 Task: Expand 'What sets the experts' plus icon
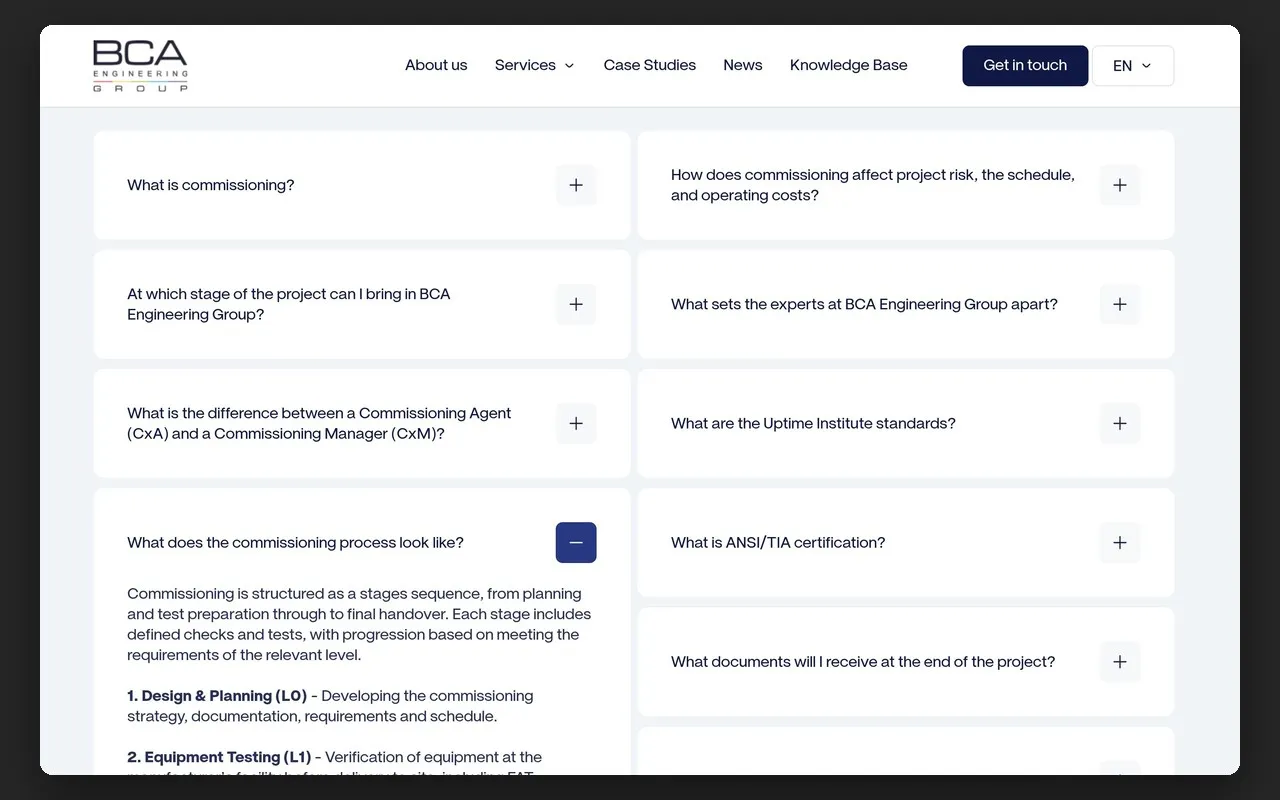pos(1120,304)
